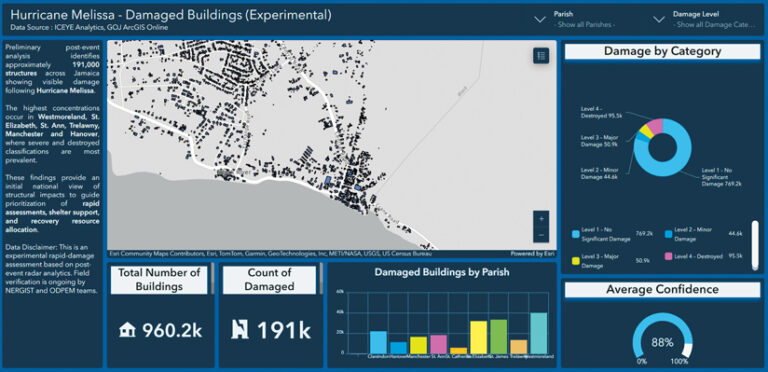This screenshot has width=768, height=372.
Task: Select the pink Level 4 donut segment
Action: pos(656,126)
